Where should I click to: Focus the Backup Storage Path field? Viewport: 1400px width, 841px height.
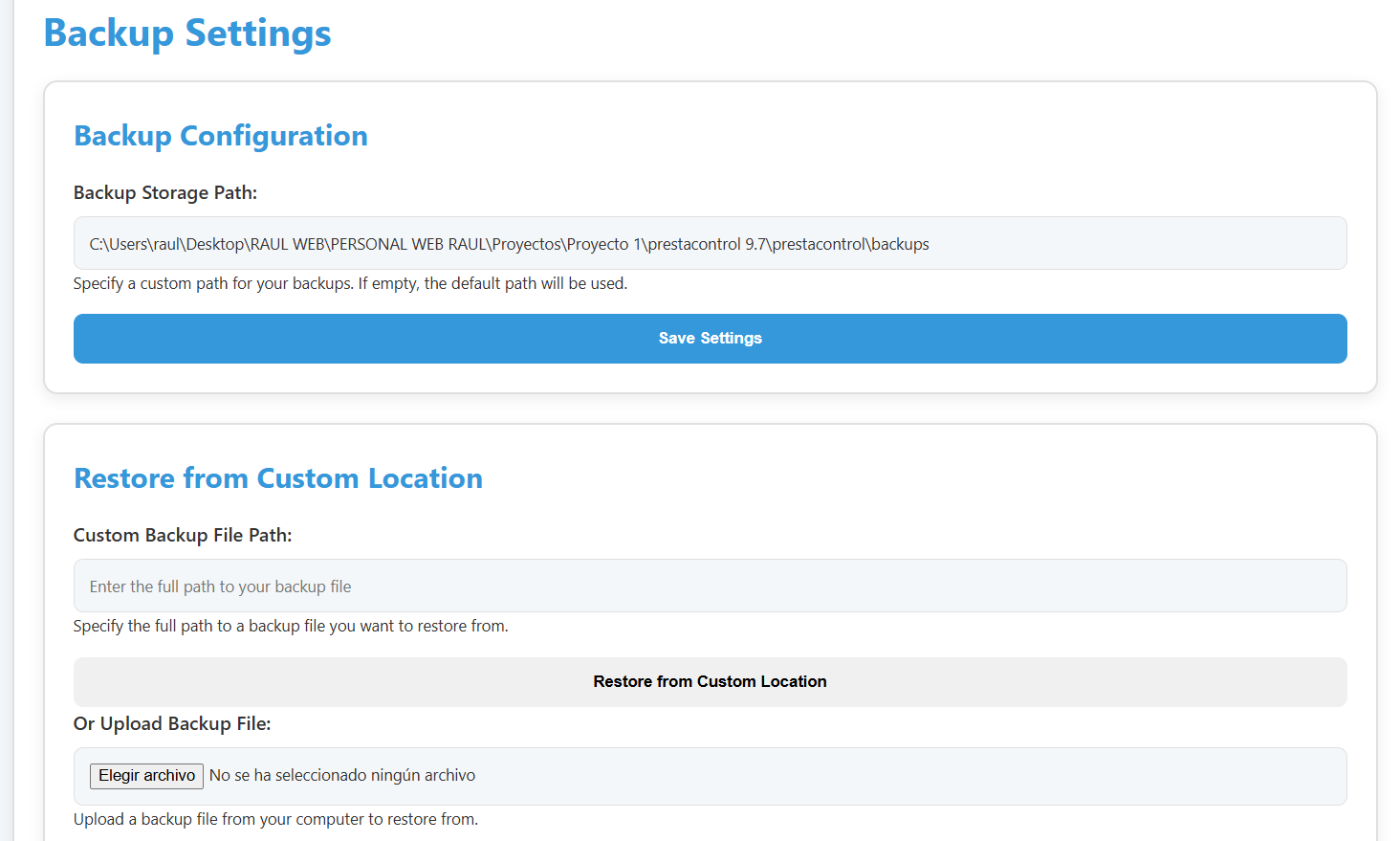tap(710, 244)
